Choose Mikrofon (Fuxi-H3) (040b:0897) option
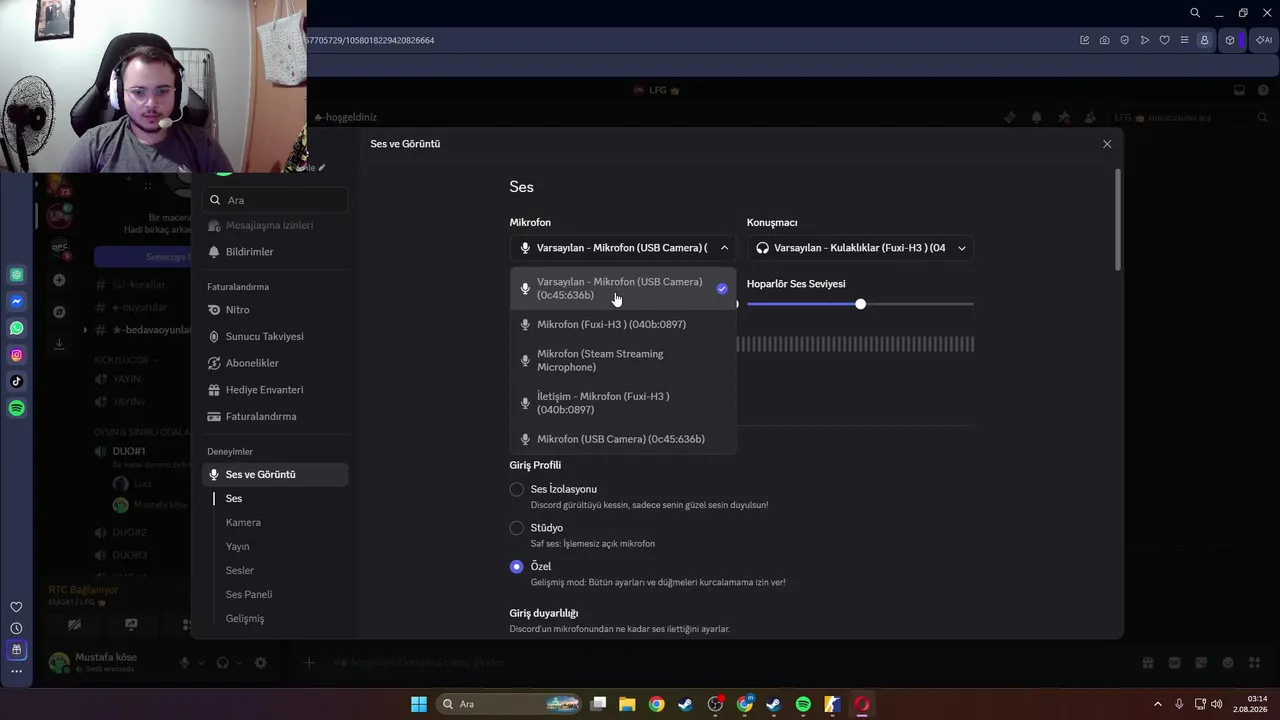This screenshot has height=720, width=1280. [x=623, y=324]
